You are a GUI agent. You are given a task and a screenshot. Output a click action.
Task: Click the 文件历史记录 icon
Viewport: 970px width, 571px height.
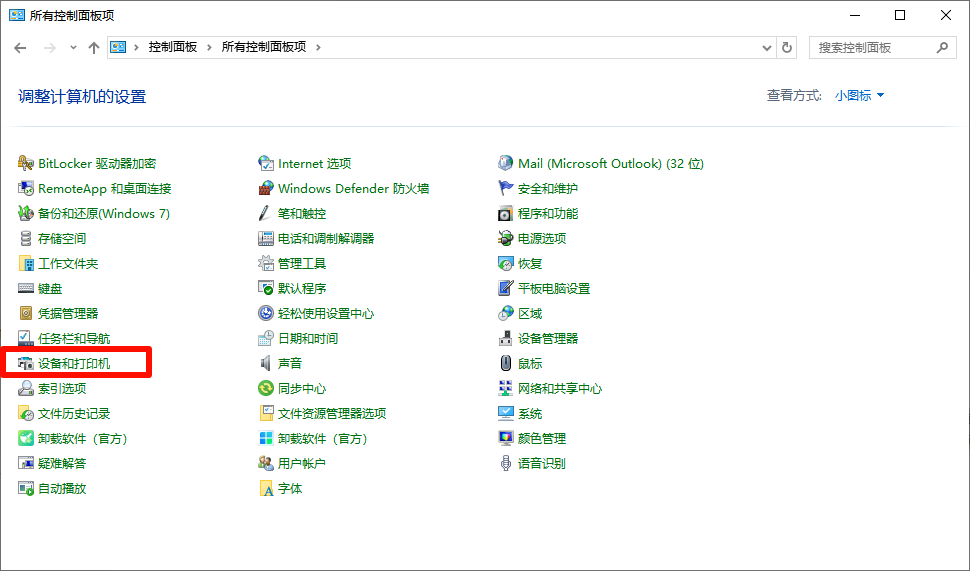pyautogui.click(x=25, y=414)
